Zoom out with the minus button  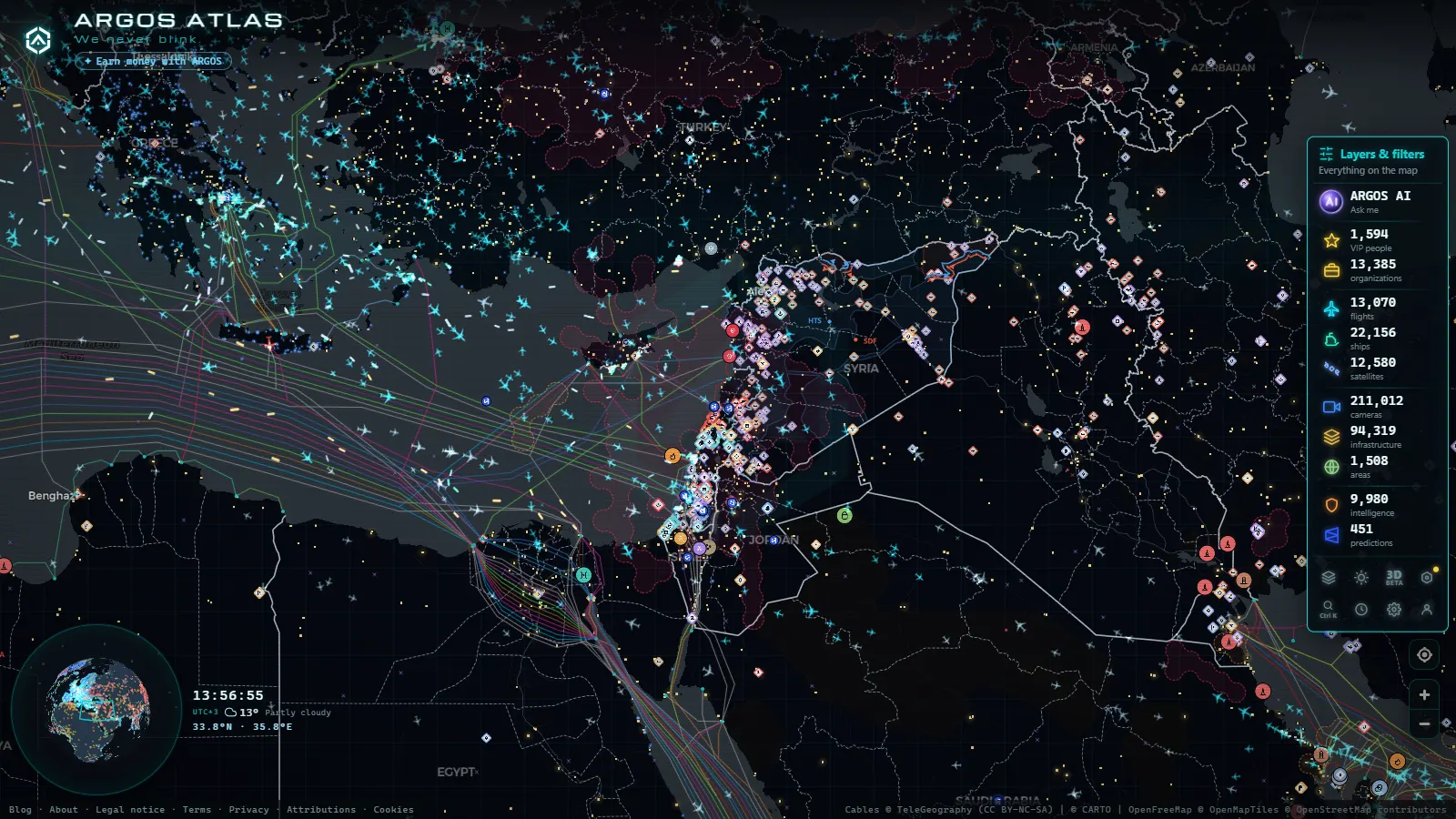(1424, 724)
